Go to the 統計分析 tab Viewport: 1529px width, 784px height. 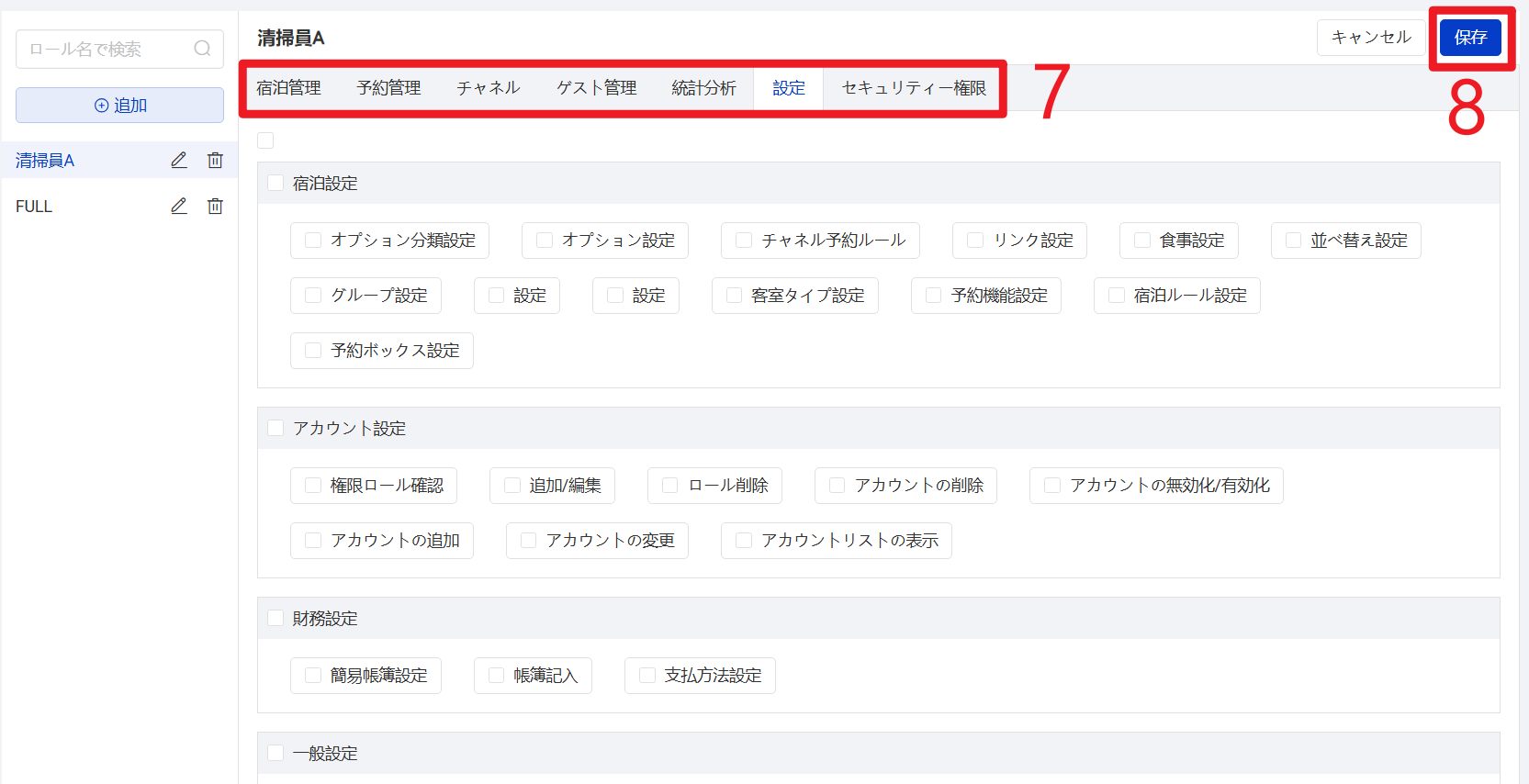coord(703,88)
